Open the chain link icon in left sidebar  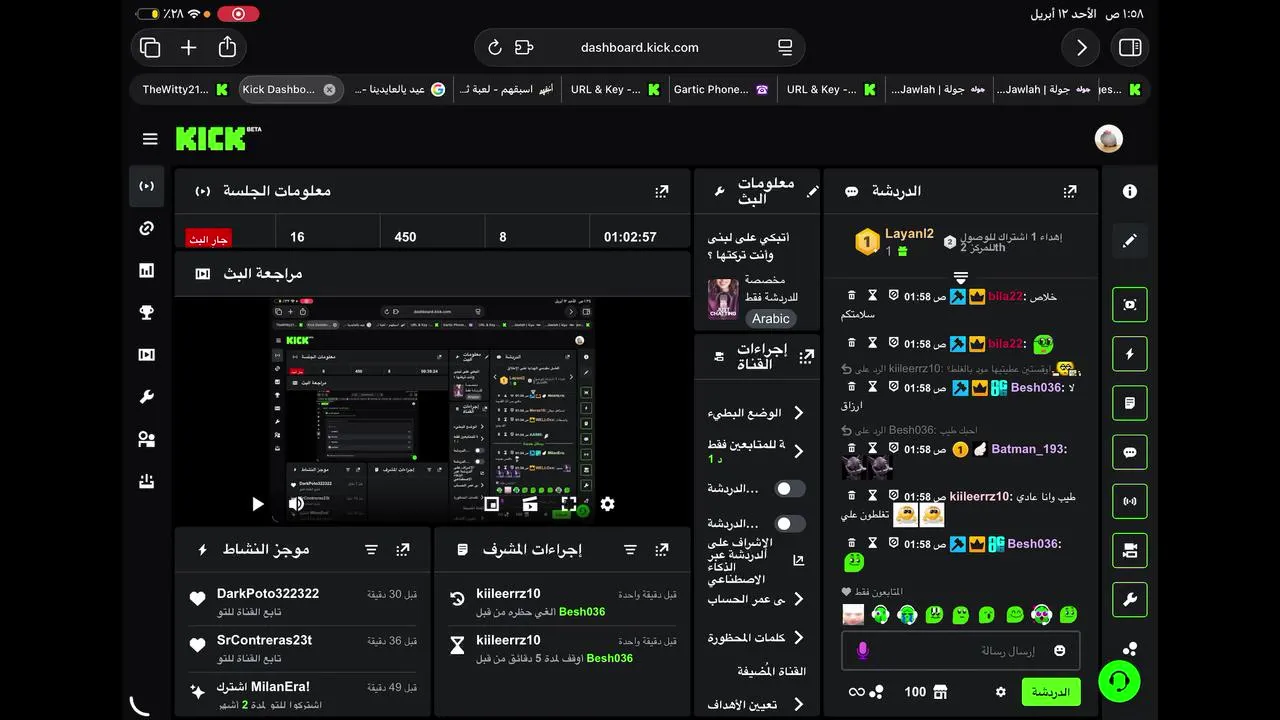pos(147,228)
